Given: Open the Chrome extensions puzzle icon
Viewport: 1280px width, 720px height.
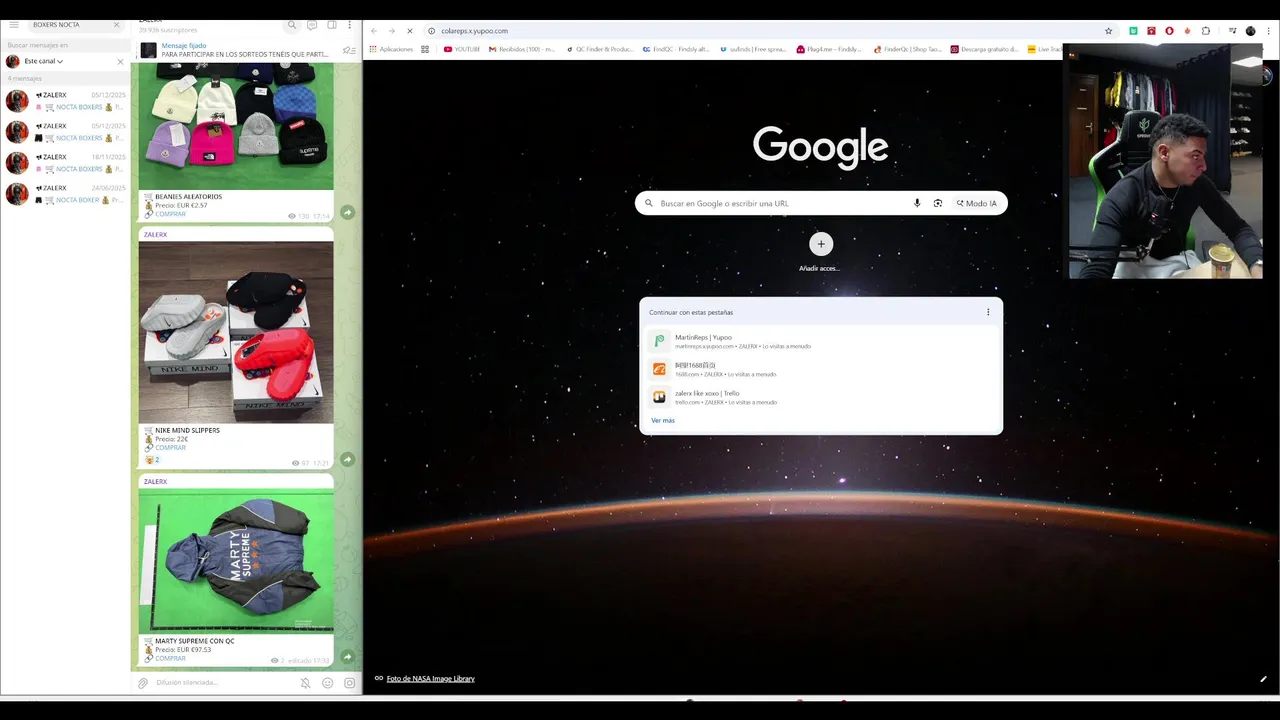Looking at the screenshot, I should pos(1205,31).
